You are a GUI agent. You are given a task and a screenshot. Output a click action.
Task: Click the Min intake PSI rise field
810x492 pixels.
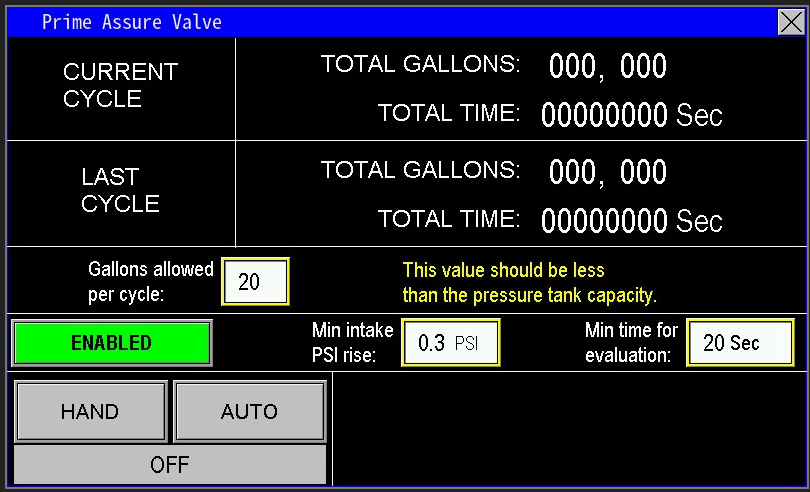tap(450, 343)
